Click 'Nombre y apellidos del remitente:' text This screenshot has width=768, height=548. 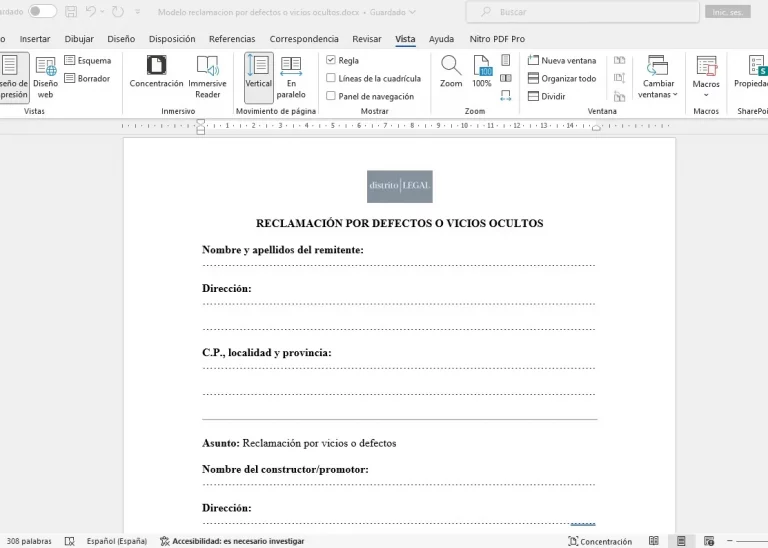click(283, 250)
